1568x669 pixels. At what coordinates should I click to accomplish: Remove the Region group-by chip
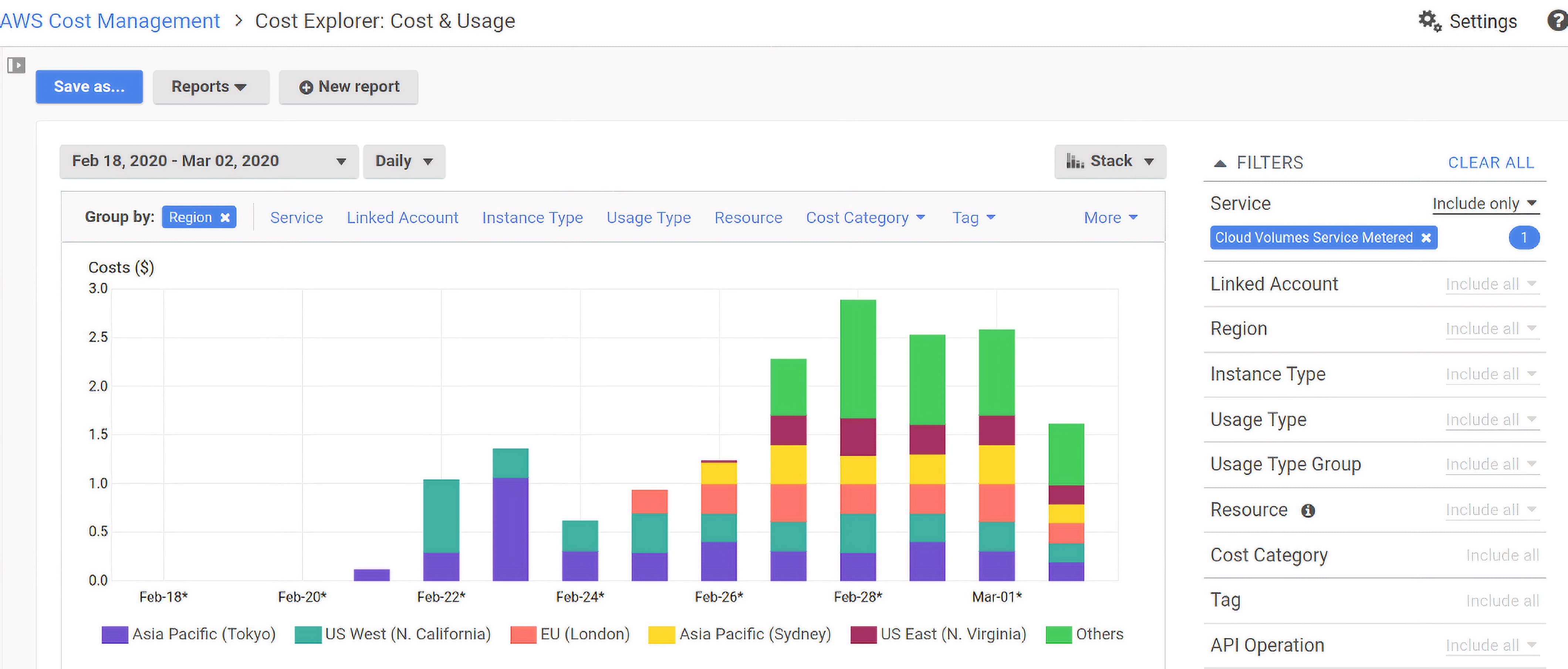coord(225,218)
